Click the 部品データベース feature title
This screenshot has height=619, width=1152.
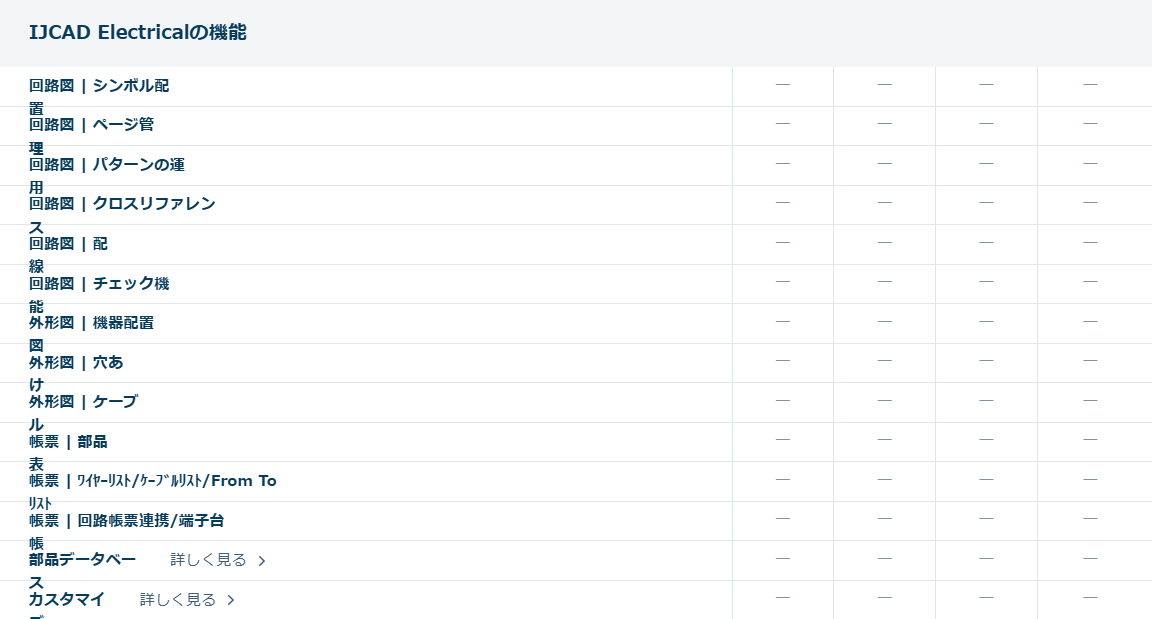pyautogui.click(x=82, y=560)
